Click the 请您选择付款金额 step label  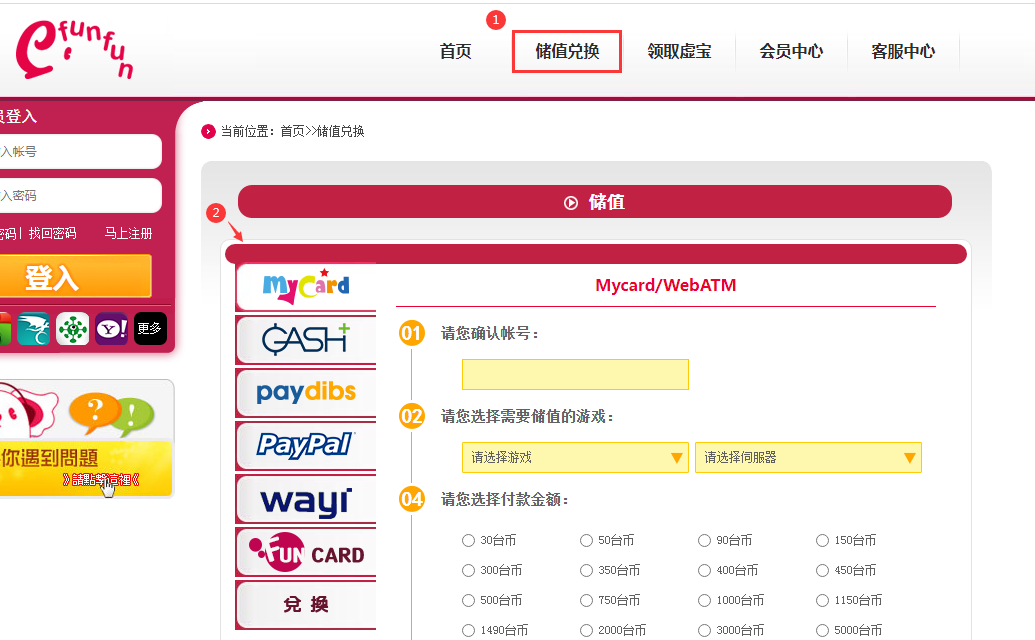[504, 499]
